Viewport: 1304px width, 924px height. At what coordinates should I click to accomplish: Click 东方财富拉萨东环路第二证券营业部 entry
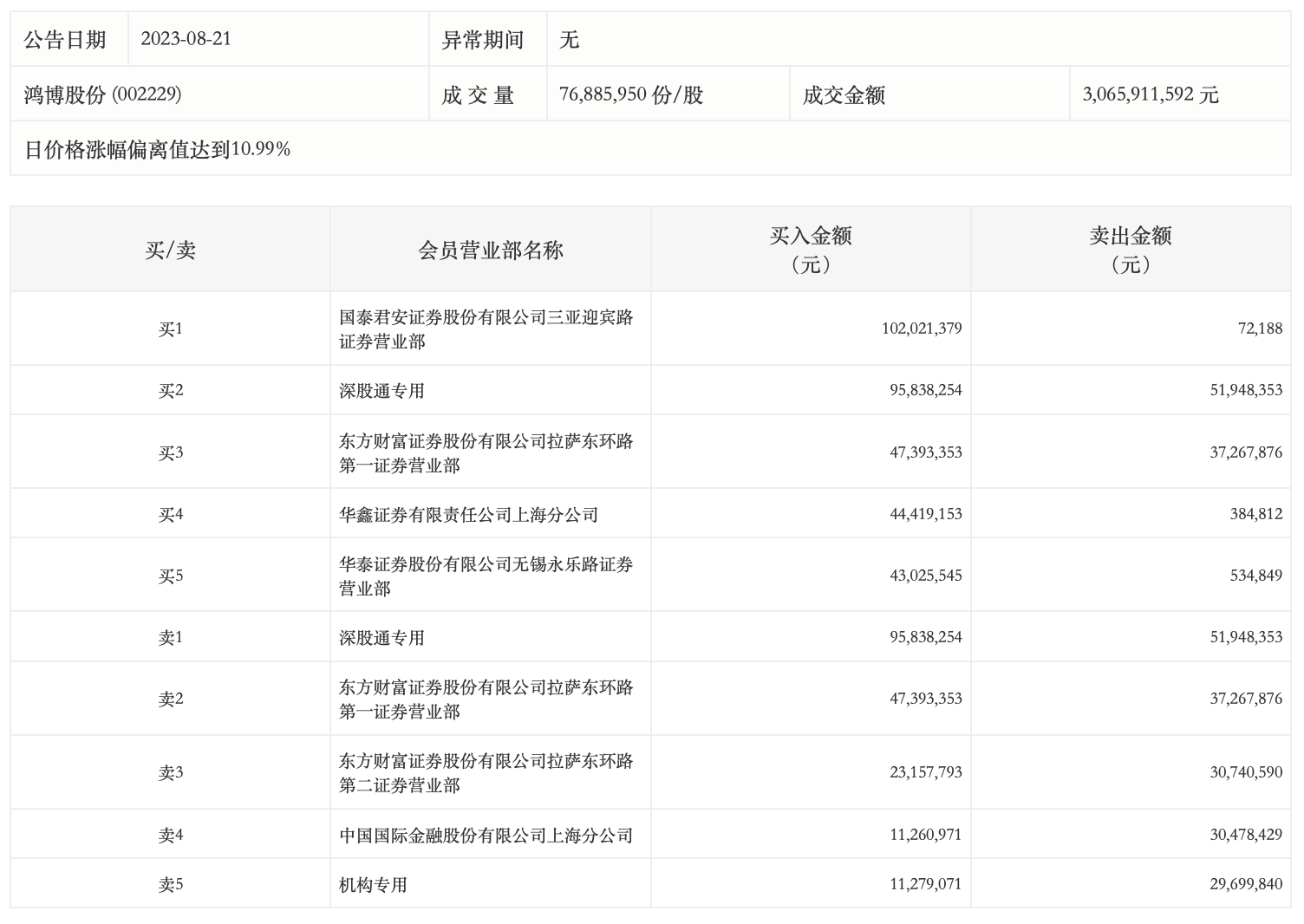[x=486, y=773]
